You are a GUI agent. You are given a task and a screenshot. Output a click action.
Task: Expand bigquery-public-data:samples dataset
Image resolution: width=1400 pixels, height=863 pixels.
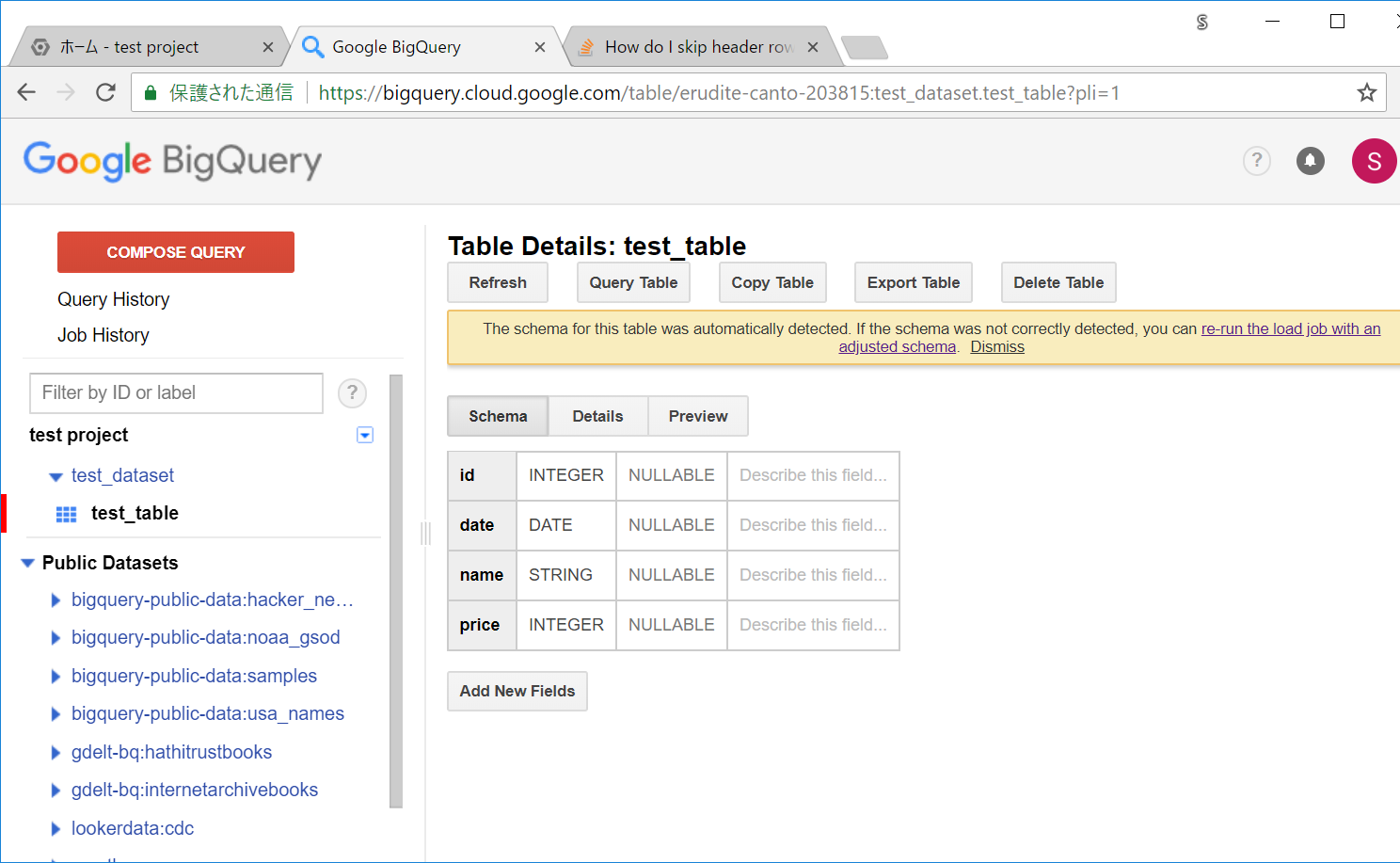[x=56, y=676]
